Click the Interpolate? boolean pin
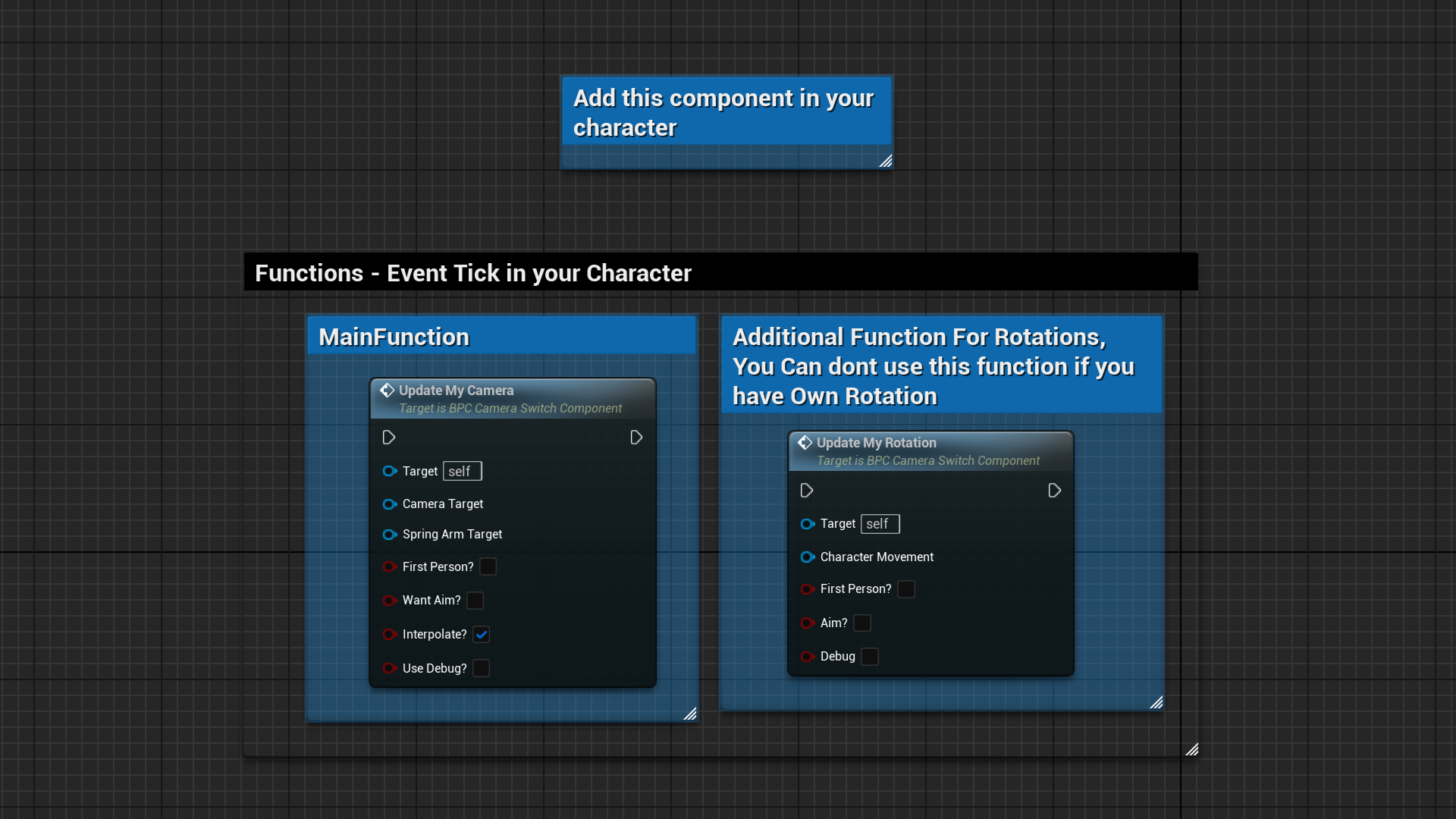Viewport: 1456px width, 819px height. click(390, 634)
